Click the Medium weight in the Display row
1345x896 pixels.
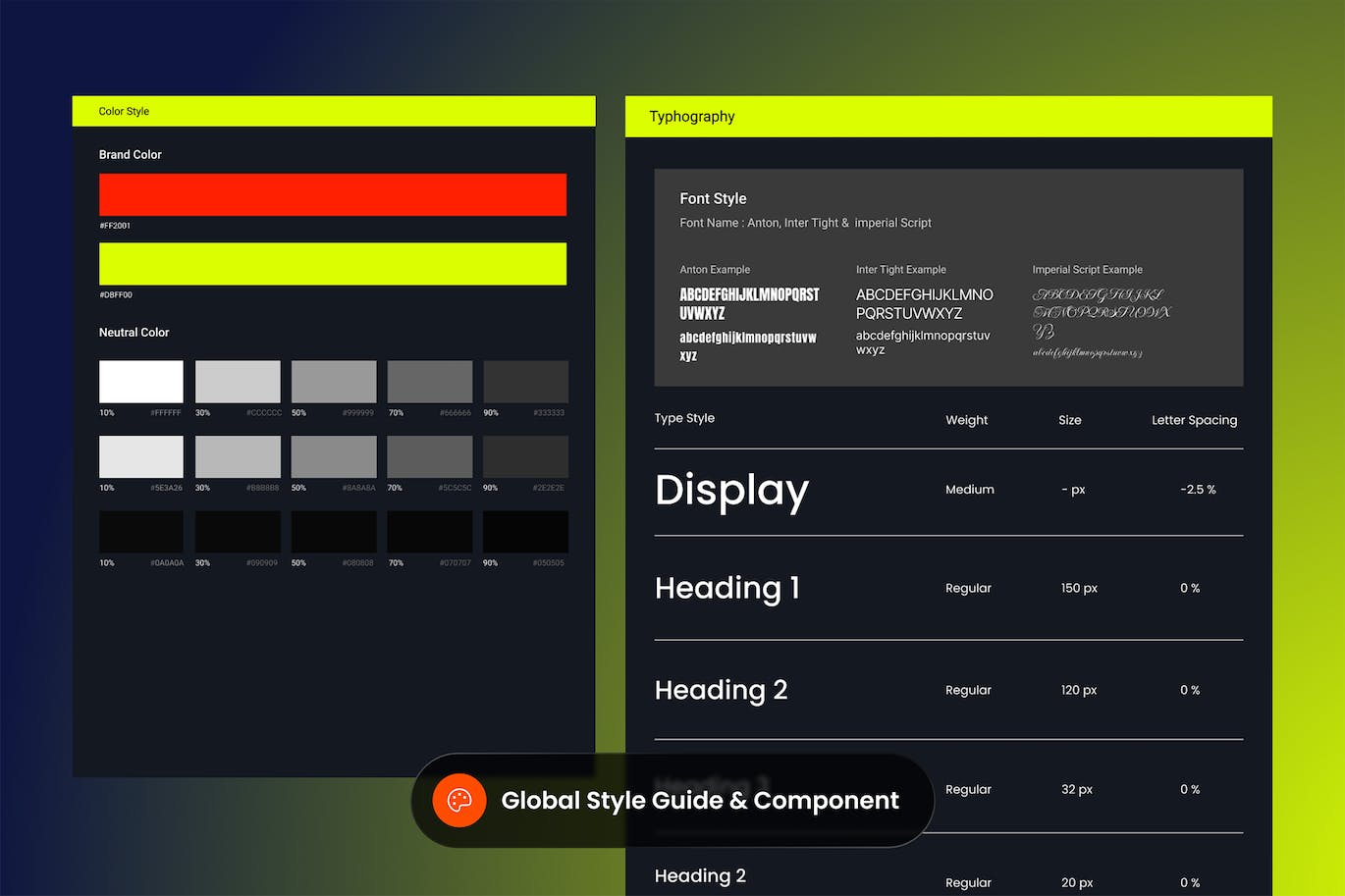pyautogui.click(x=970, y=489)
